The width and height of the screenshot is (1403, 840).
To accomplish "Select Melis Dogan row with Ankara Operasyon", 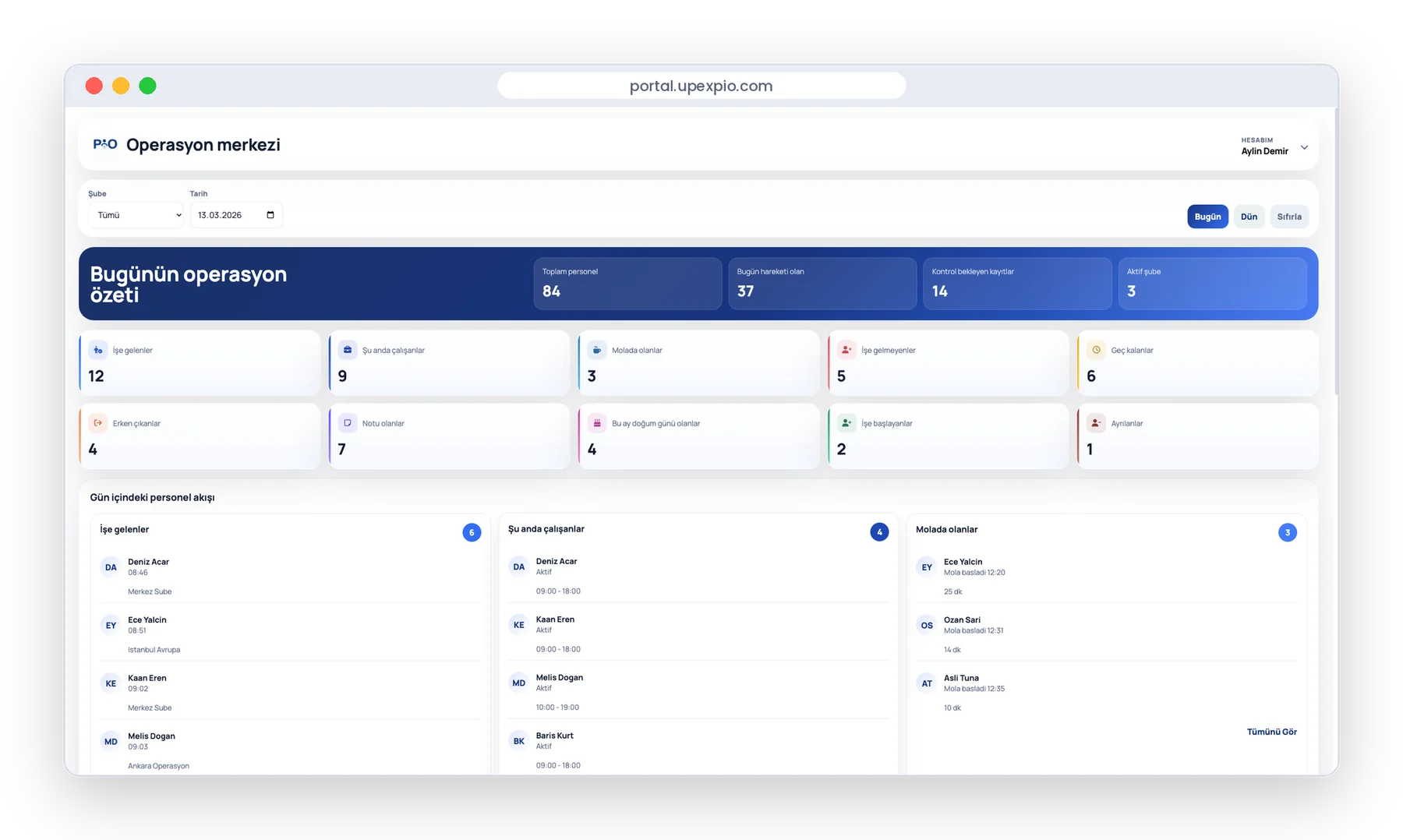I will [290, 750].
